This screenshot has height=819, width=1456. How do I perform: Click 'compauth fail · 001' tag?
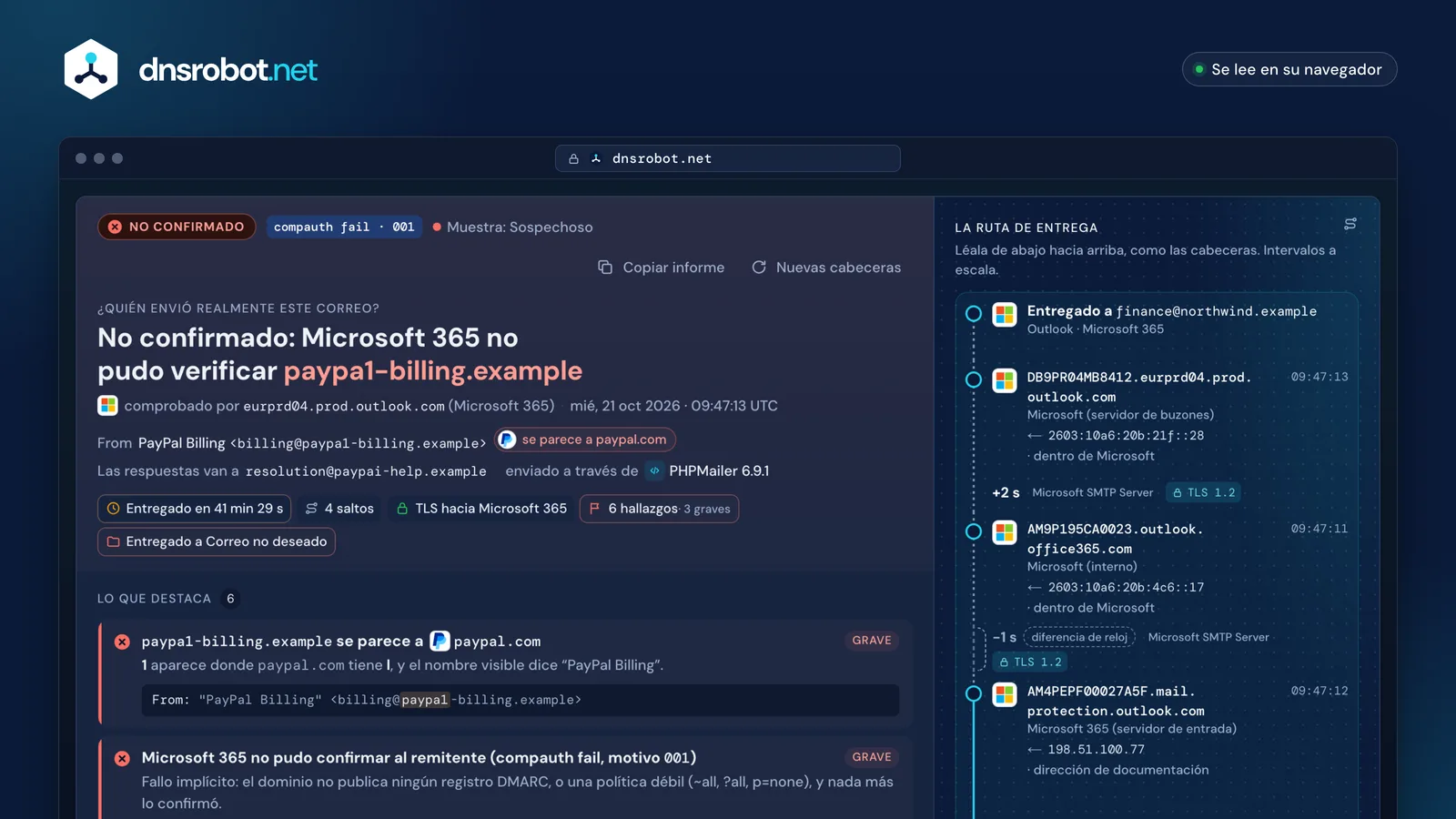tap(344, 227)
